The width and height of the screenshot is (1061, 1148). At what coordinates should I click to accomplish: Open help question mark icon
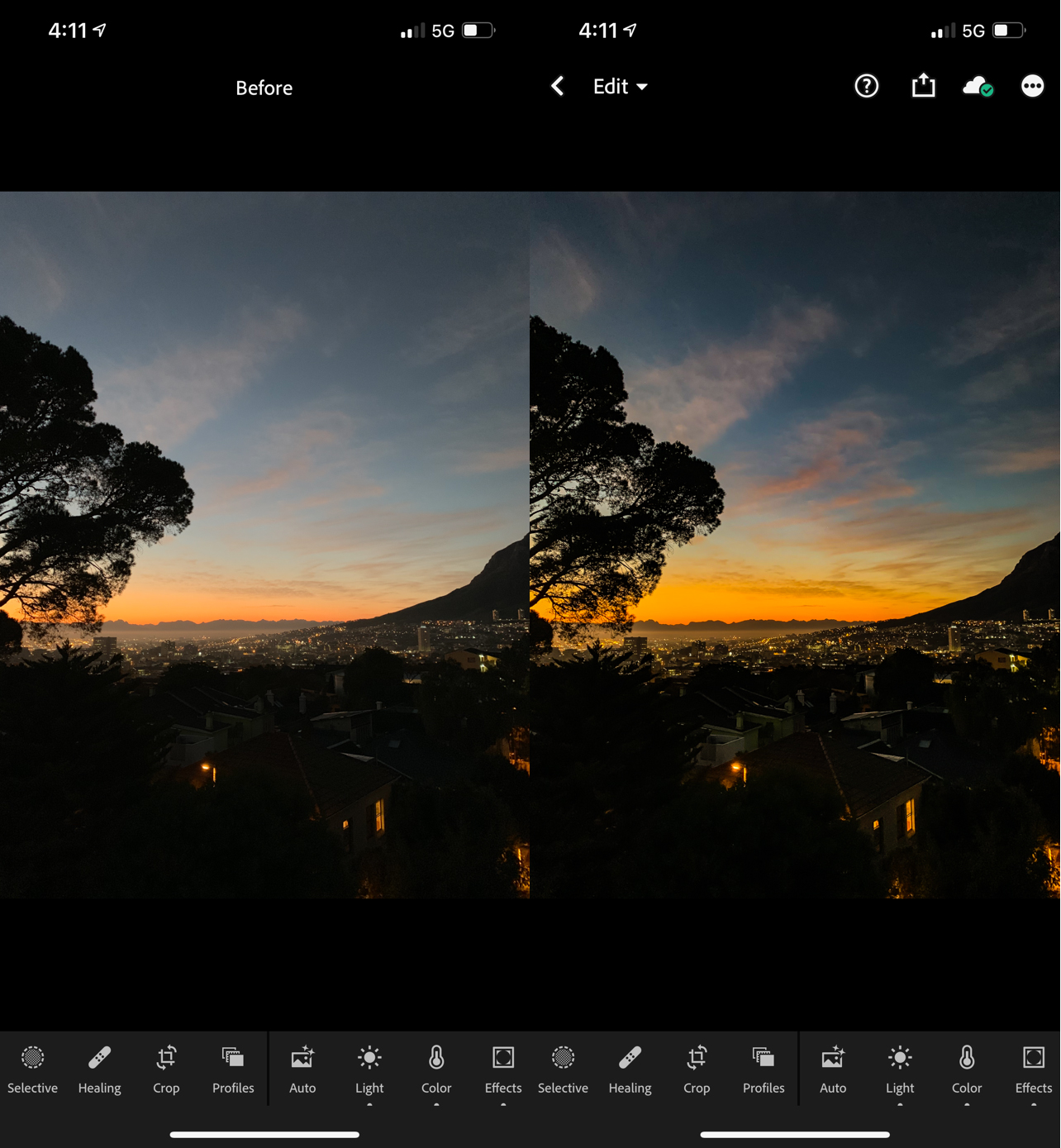(866, 86)
